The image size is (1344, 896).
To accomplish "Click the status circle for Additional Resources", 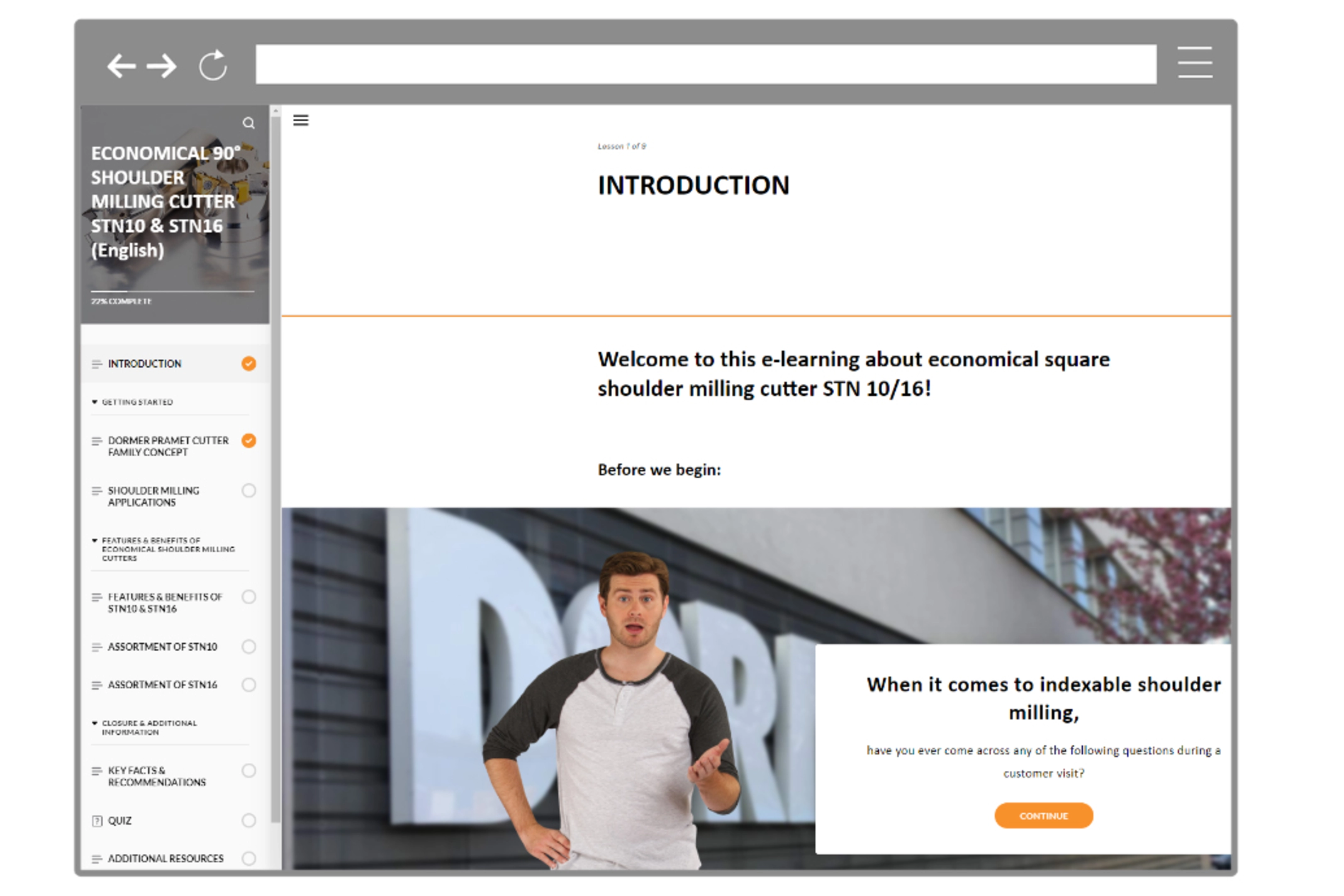I will [248, 858].
